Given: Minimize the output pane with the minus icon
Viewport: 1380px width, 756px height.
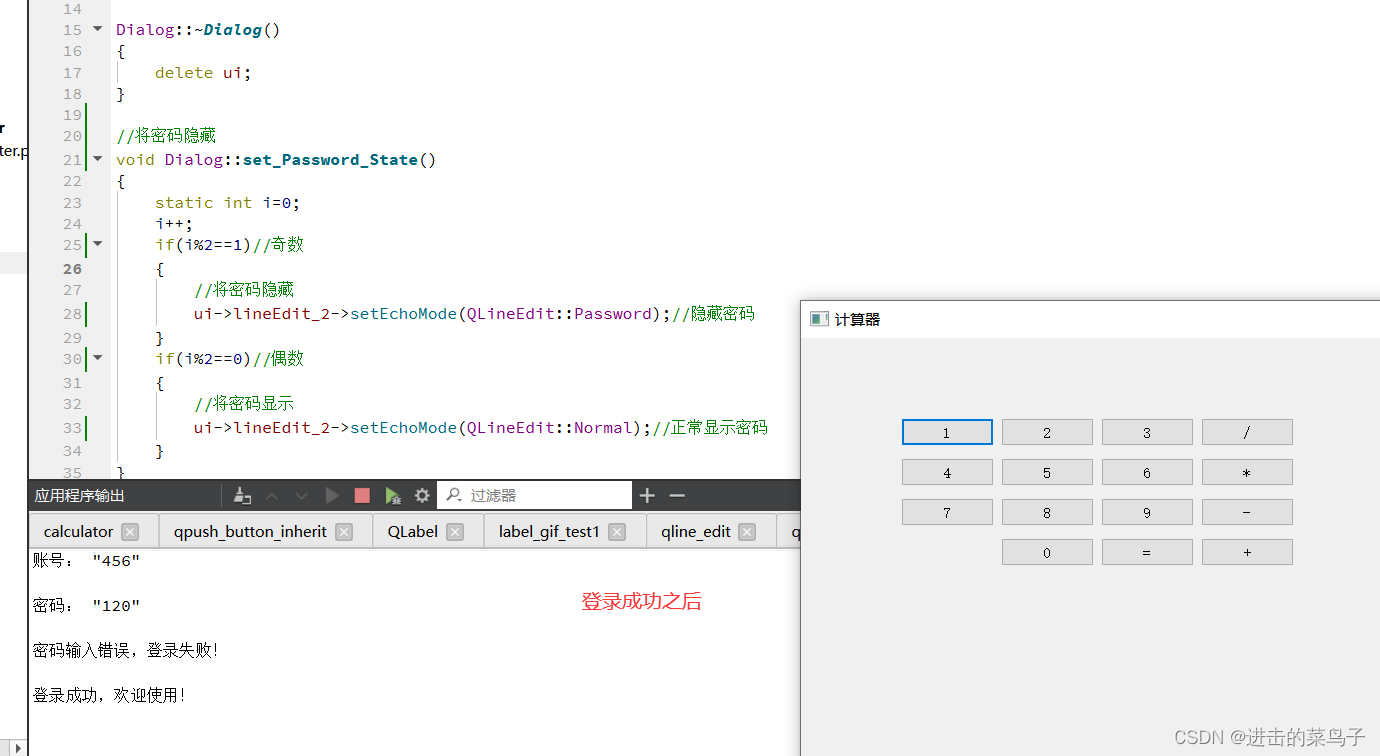Looking at the screenshot, I should click(x=678, y=494).
